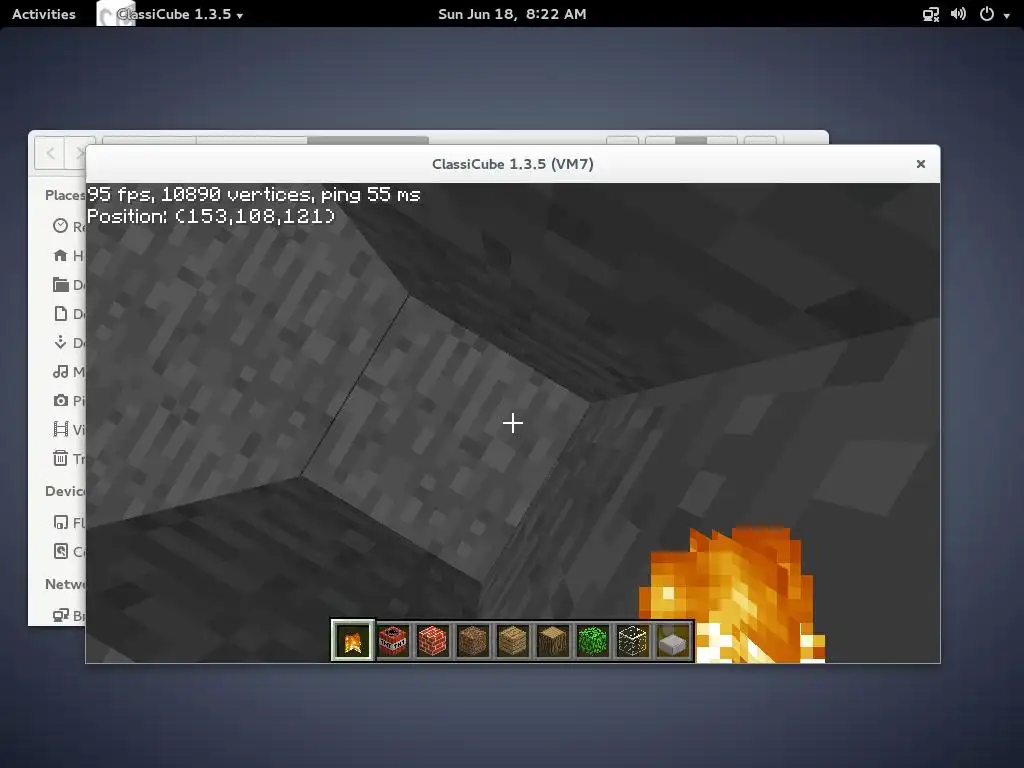
Task: Open Downloads in Files window sidebar
Action: (x=68, y=342)
